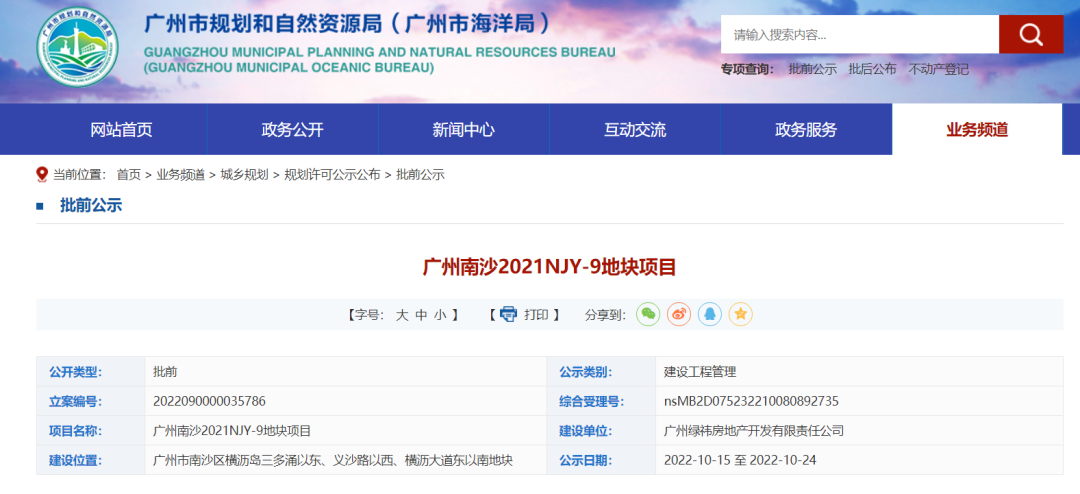Go to 首页 in breadcrumb

coord(129,175)
